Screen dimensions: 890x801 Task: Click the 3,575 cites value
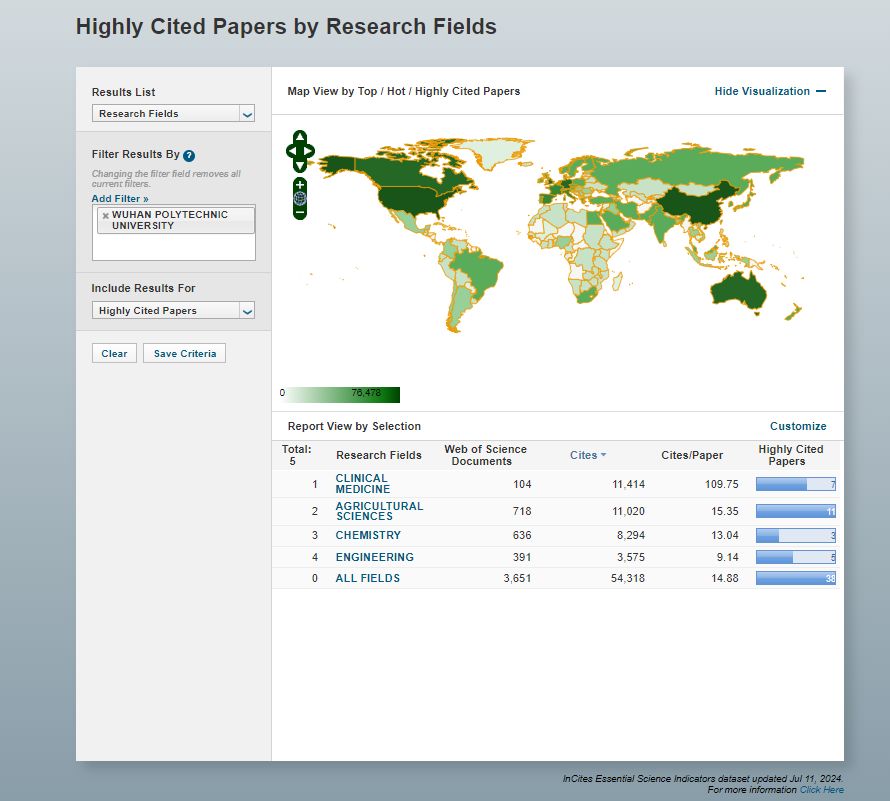click(631, 557)
